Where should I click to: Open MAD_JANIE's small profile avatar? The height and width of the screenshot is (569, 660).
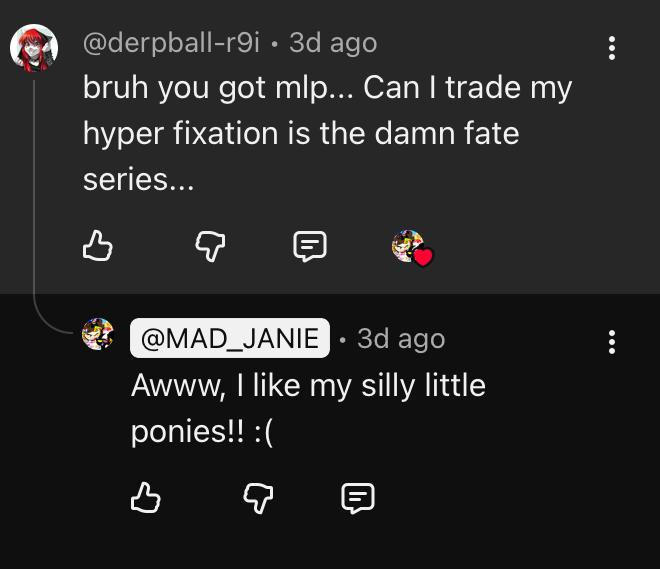pyautogui.click(x=97, y=335)
